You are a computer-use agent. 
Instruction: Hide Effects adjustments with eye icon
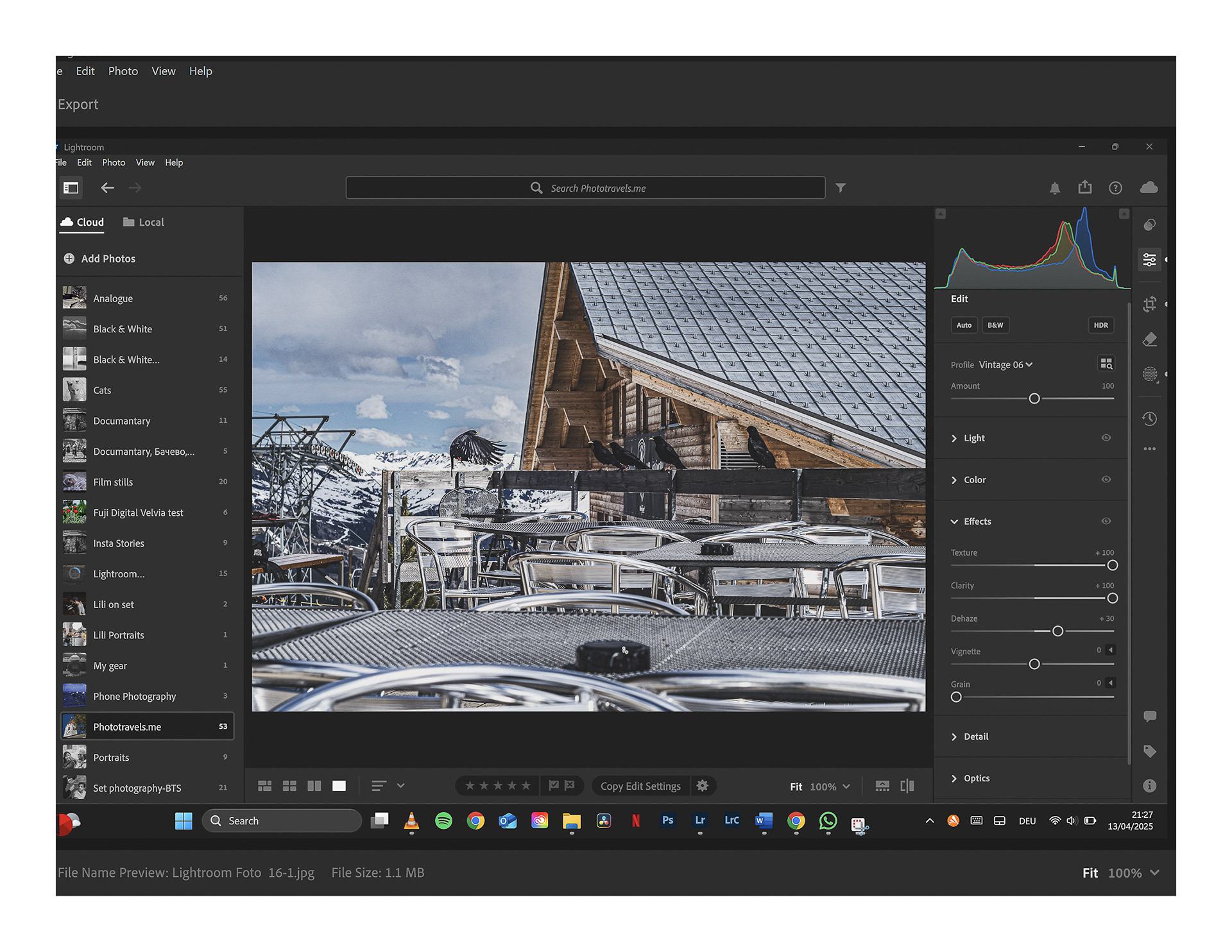tap(1106, 521)
